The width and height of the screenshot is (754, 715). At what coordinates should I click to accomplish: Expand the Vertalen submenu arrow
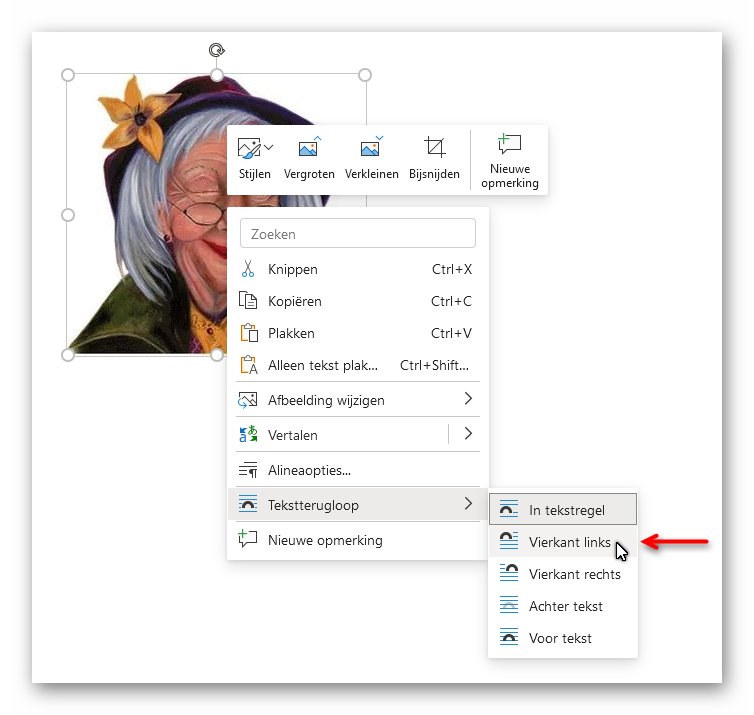(x=467, y=434)
